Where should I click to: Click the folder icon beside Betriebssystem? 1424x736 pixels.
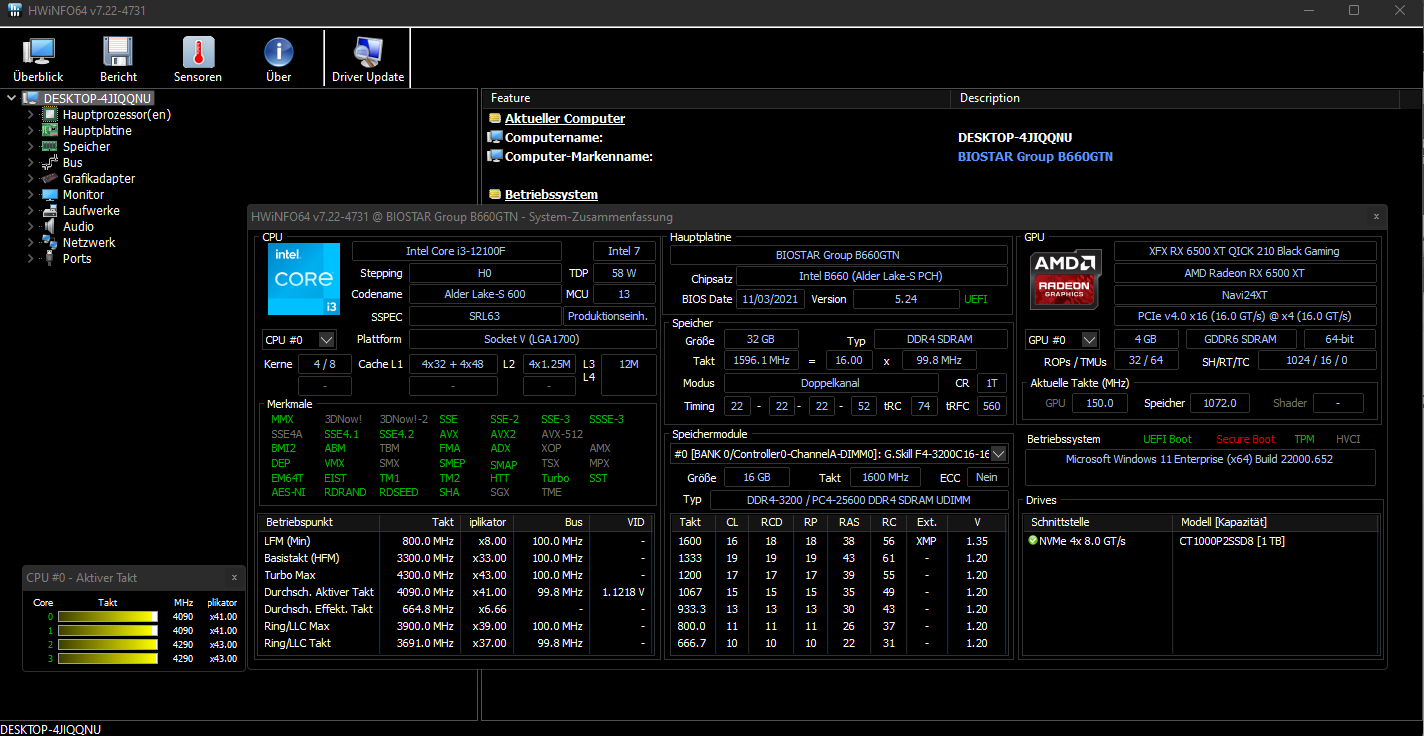pyautogui.click(x=495, y=194)
